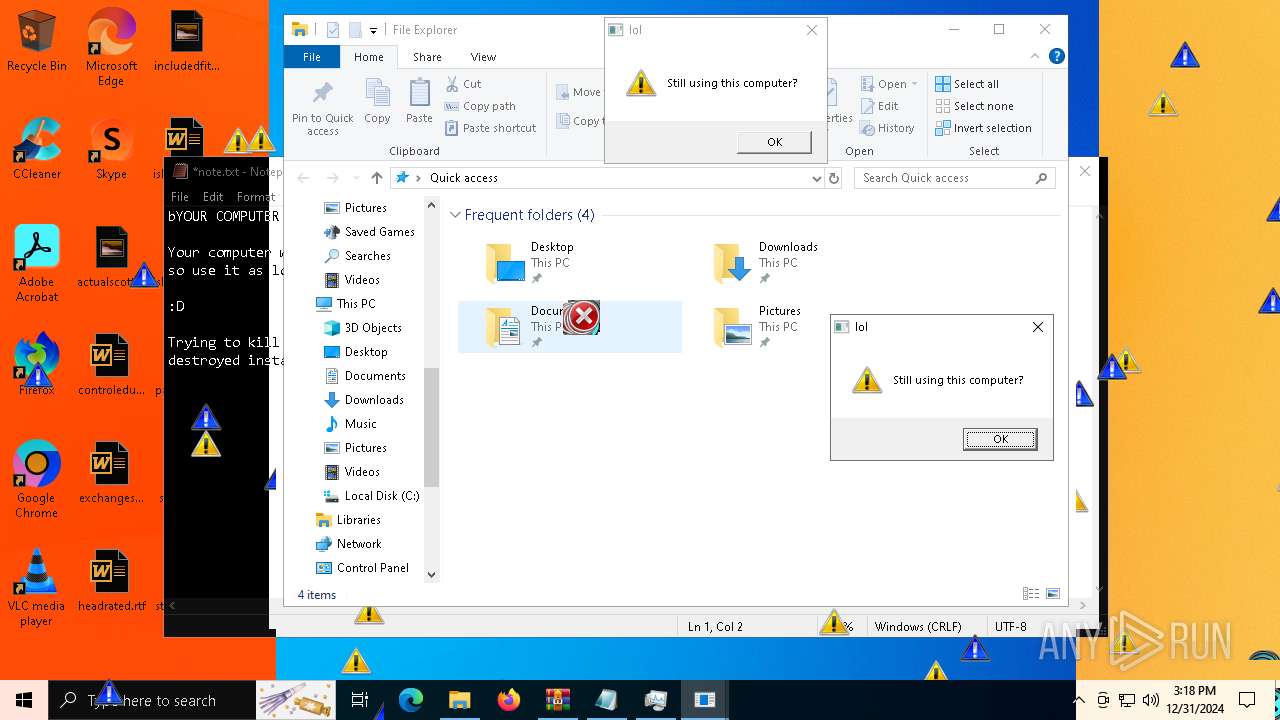The image size is (1280, 720).
Task: Open the address bar history dropdown
Action: click(817, 178)
